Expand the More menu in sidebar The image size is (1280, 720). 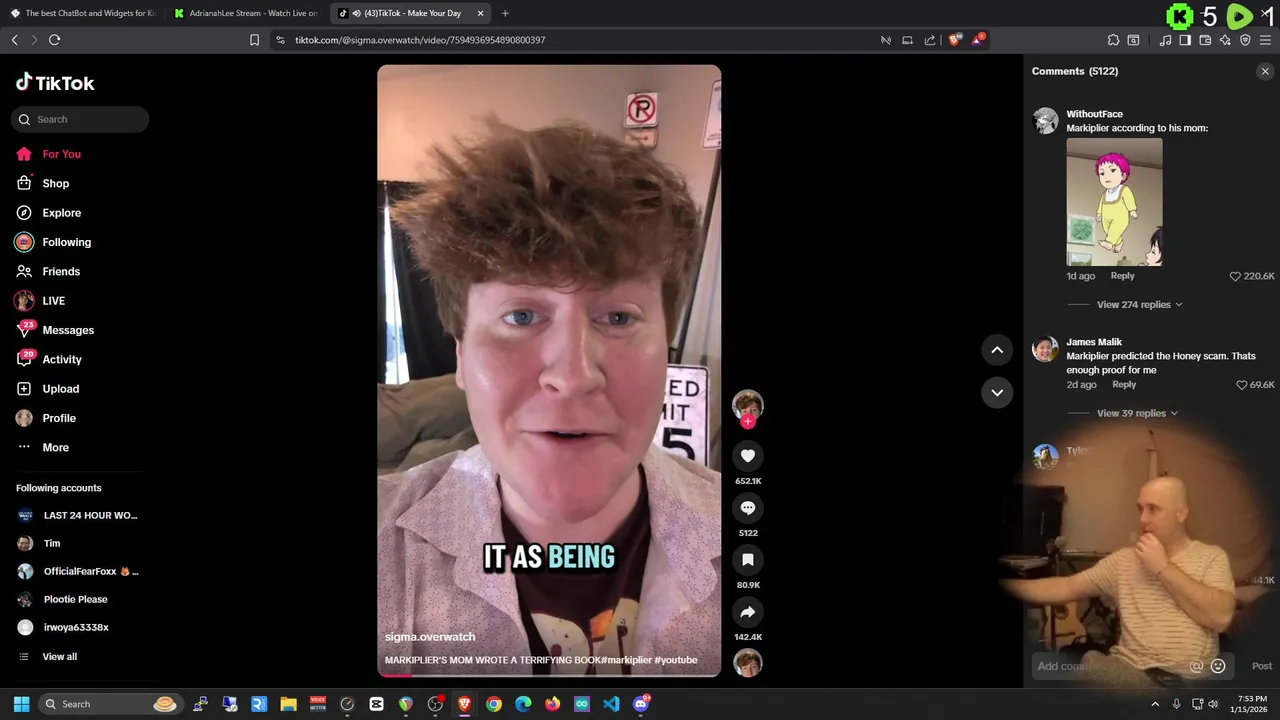click(55, 447)
